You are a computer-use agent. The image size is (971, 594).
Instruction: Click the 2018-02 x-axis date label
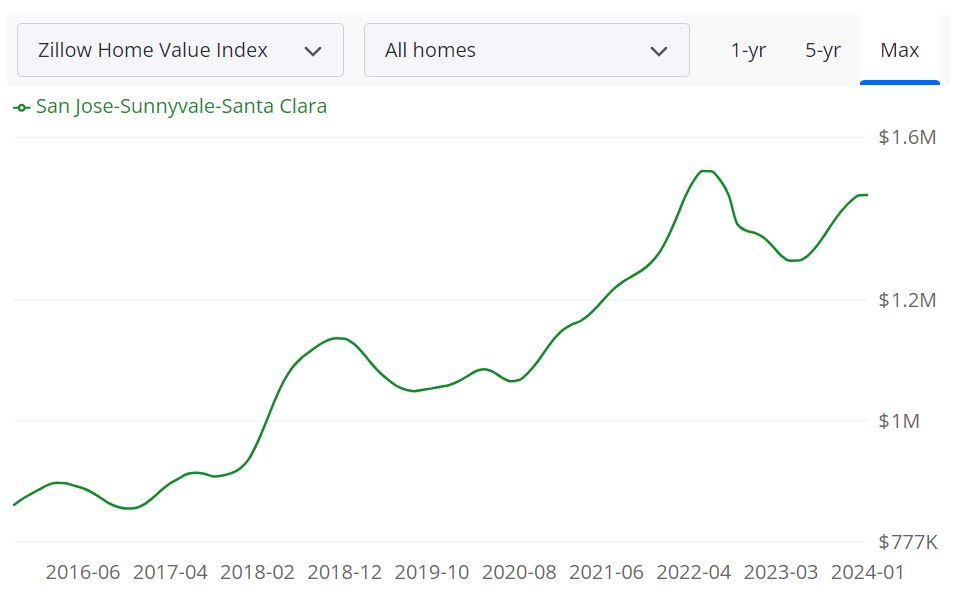coord(258,572)
